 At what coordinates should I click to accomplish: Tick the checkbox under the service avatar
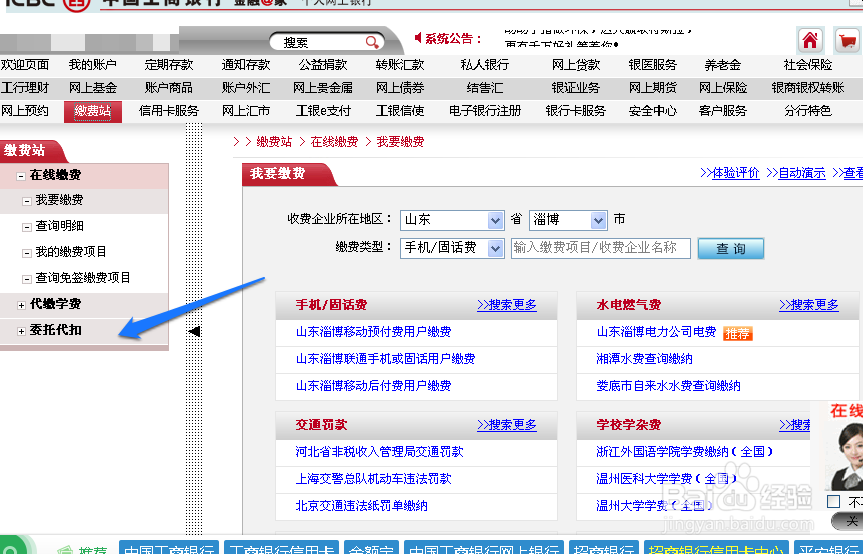tap(833, 501)
